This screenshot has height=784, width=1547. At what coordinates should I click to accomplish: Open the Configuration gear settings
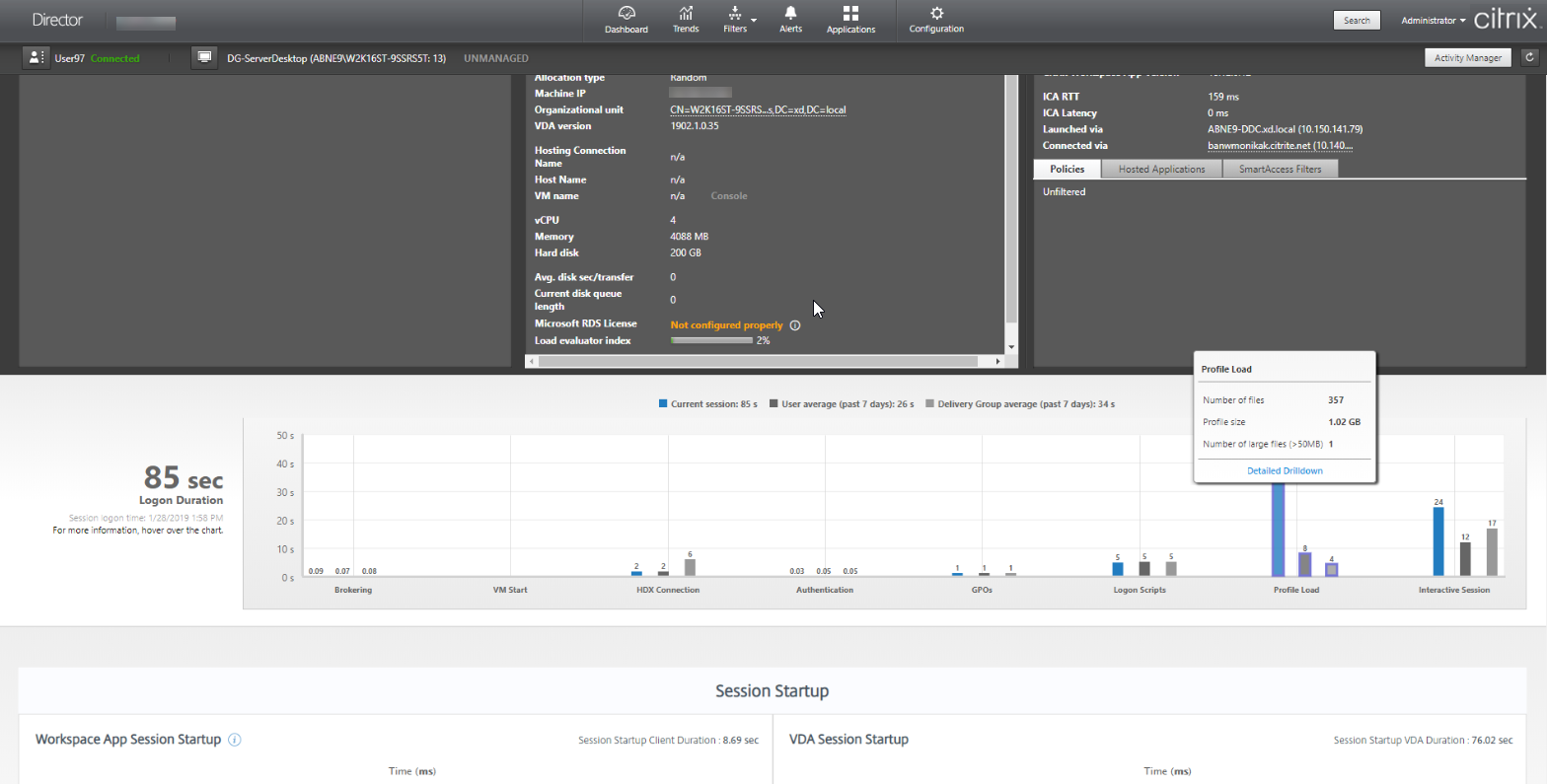936,19
